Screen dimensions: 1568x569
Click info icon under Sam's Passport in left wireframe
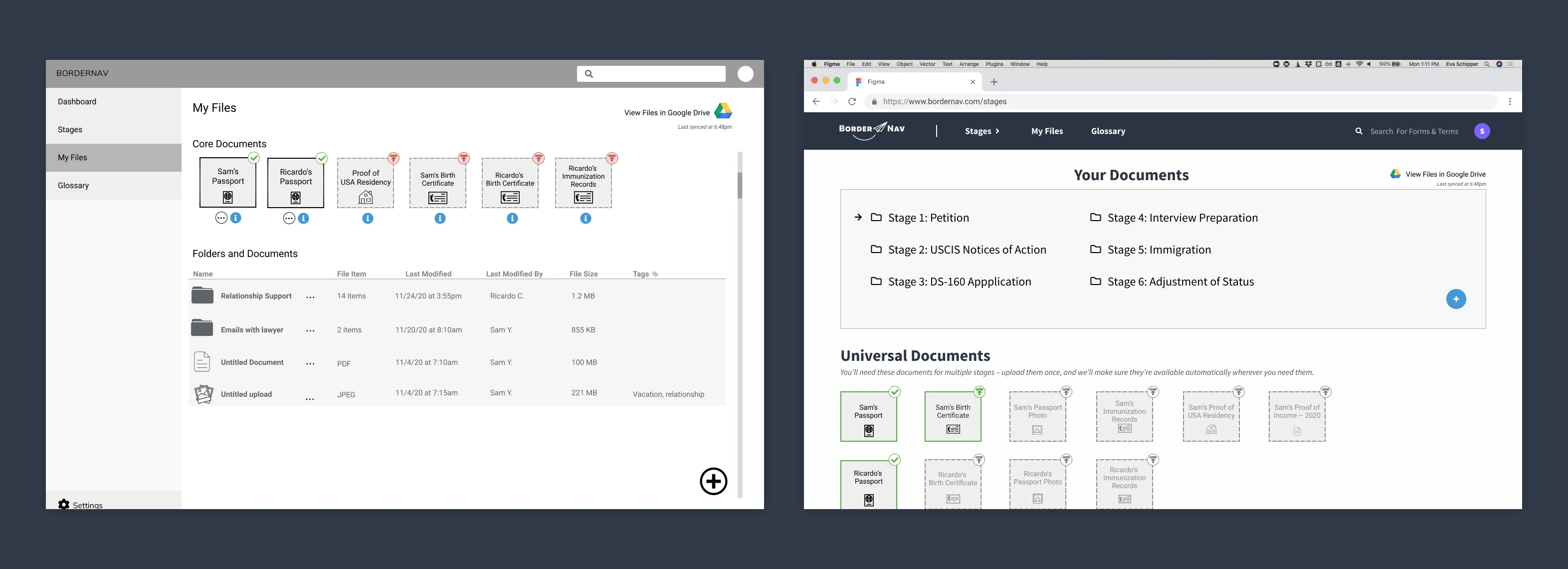(x=235, y=218)
